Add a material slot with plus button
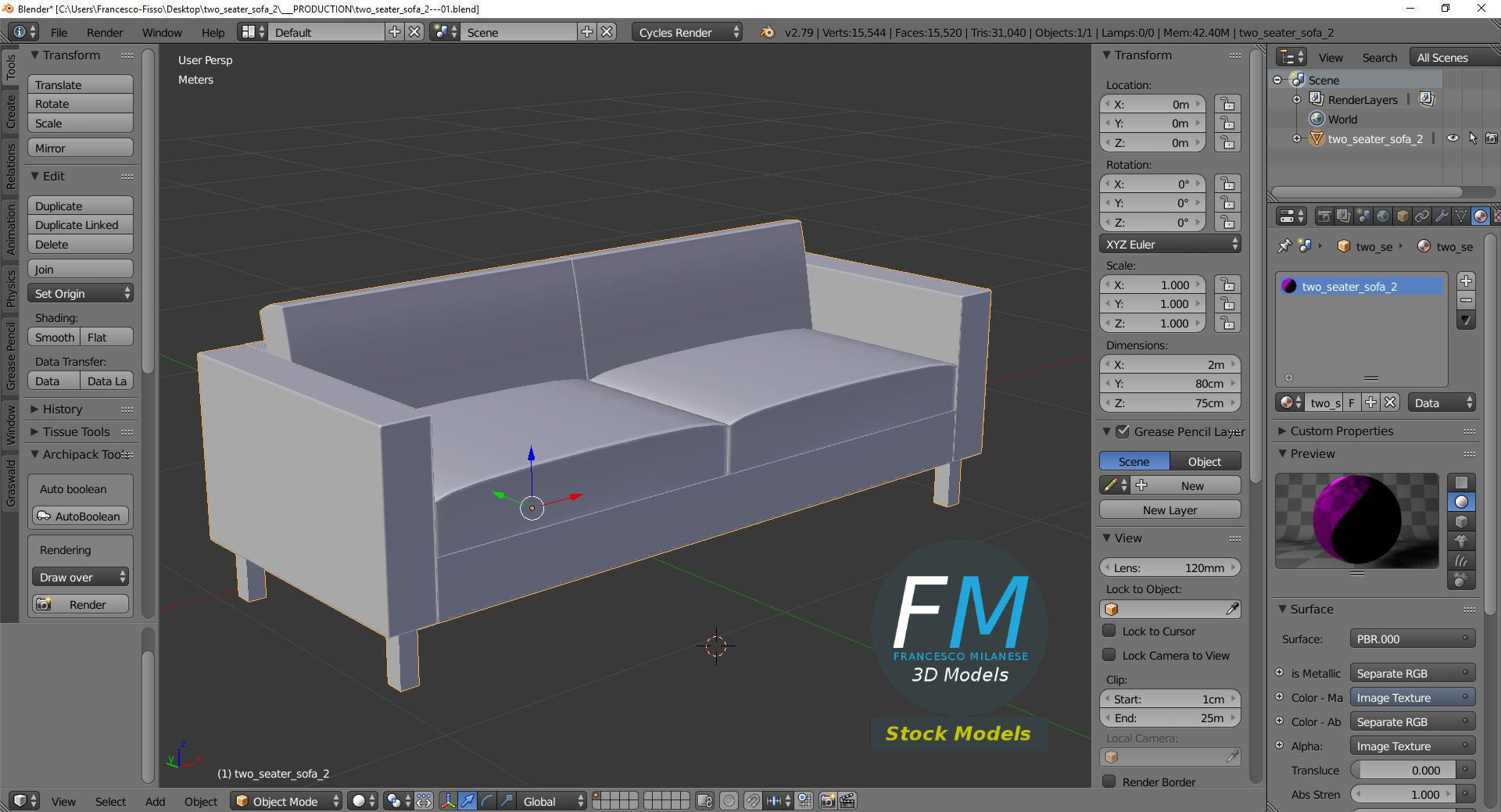 (1466, 281)
